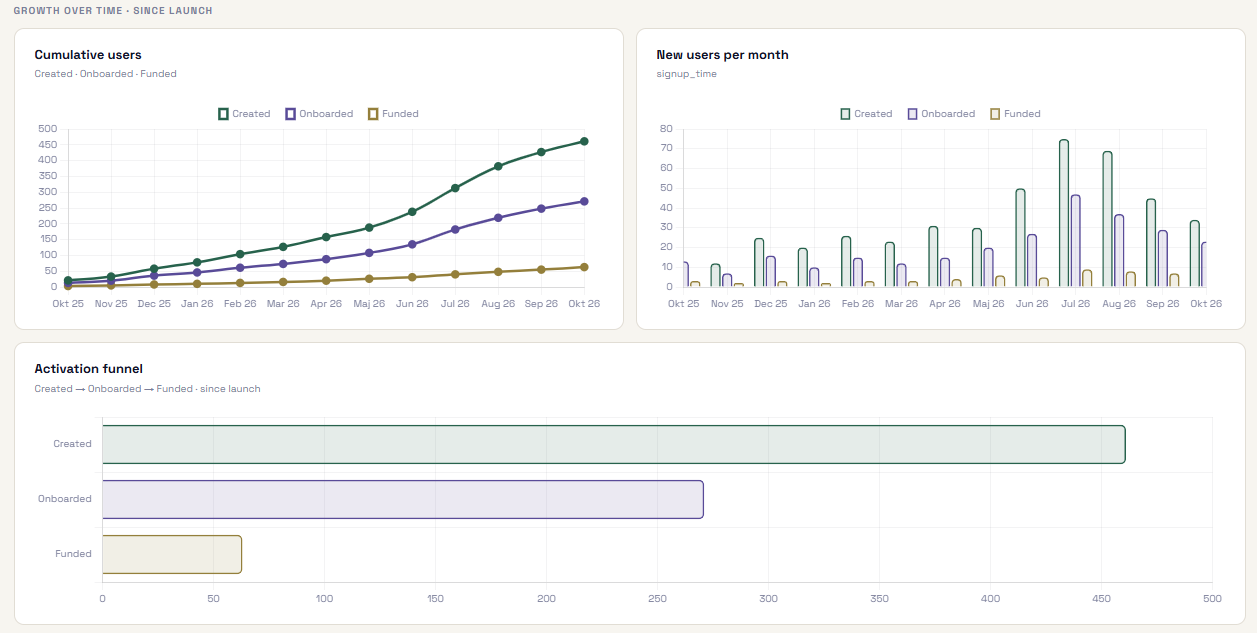Select cumulative Created point at Apr 26
Viewport: 1257px width, 633px height.
[326, 237]
